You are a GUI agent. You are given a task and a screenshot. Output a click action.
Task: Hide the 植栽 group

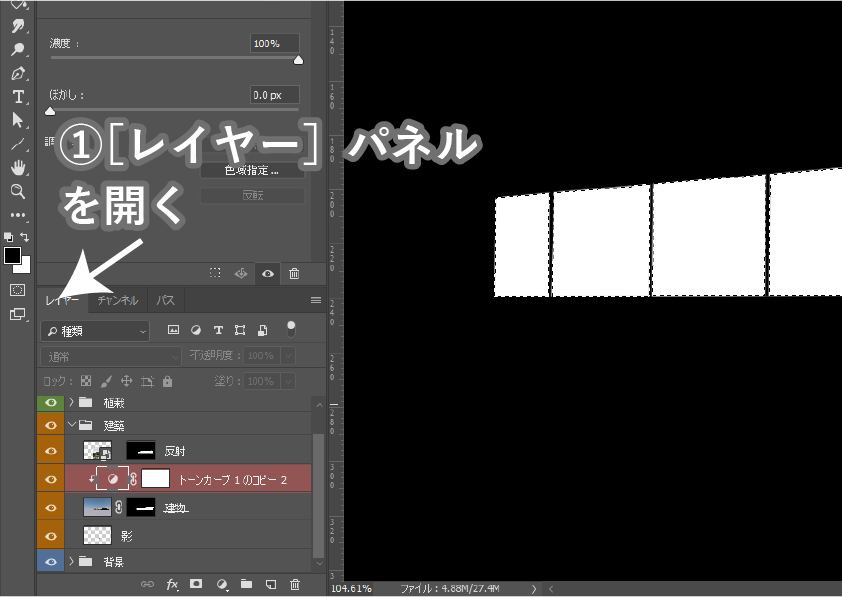(51, 402)
